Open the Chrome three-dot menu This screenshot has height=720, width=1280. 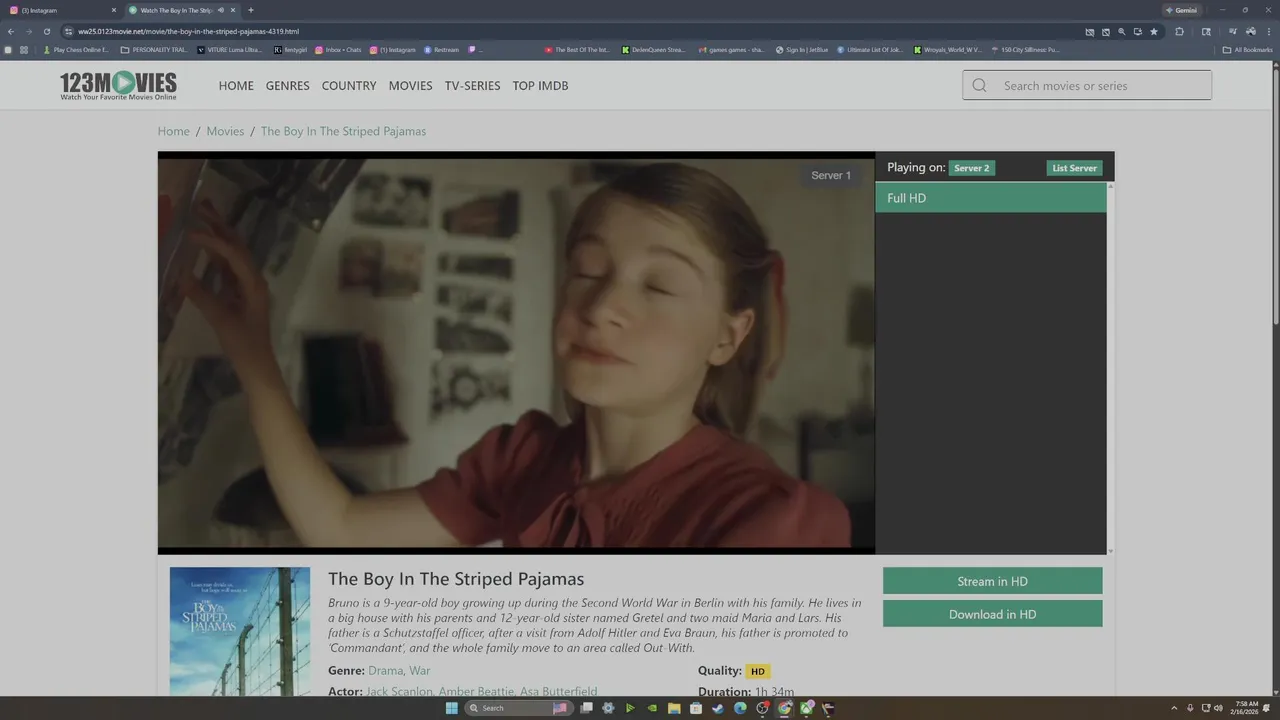(1268, 31)
